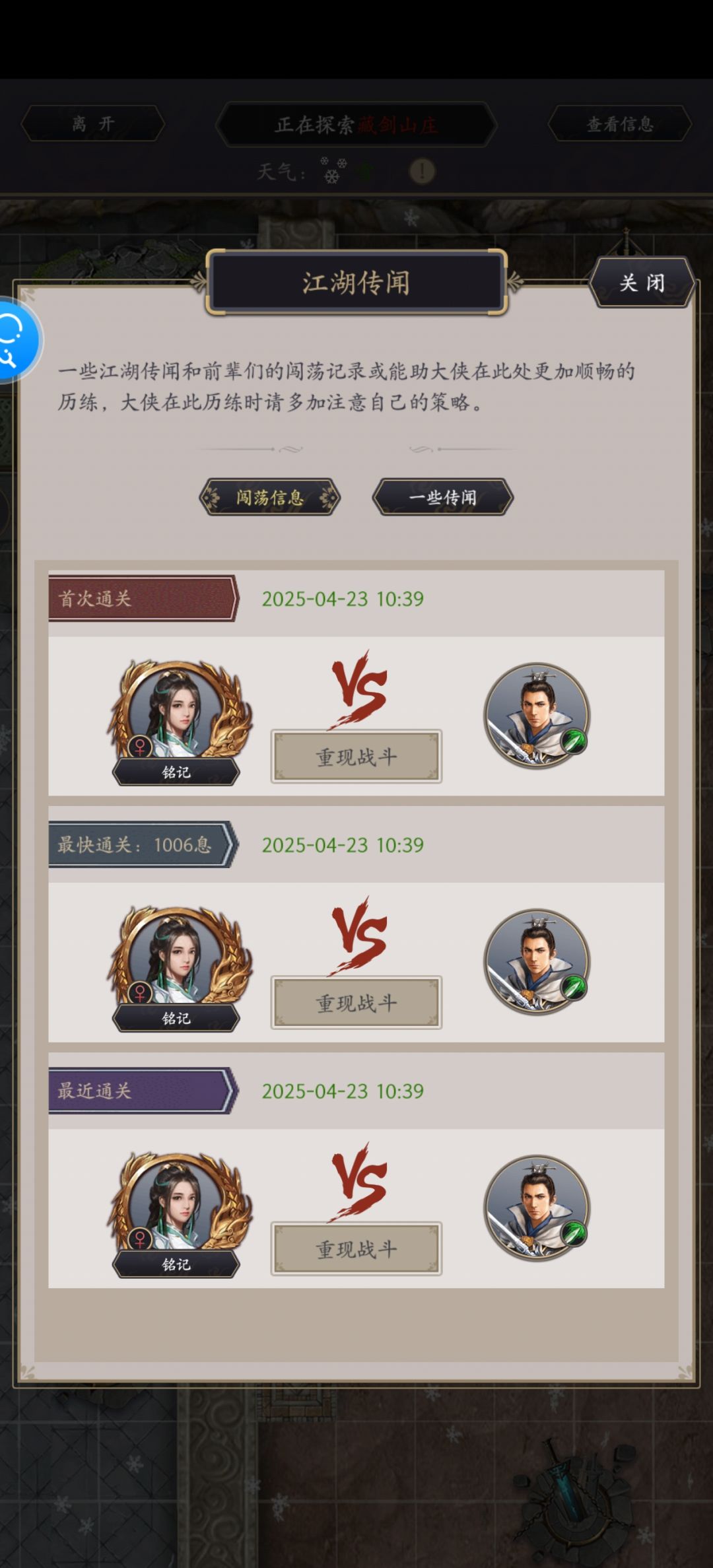The width and height of the screenshot is (713, 1568).
Task: Tap the snowflake weather icon
Action: 333,170
